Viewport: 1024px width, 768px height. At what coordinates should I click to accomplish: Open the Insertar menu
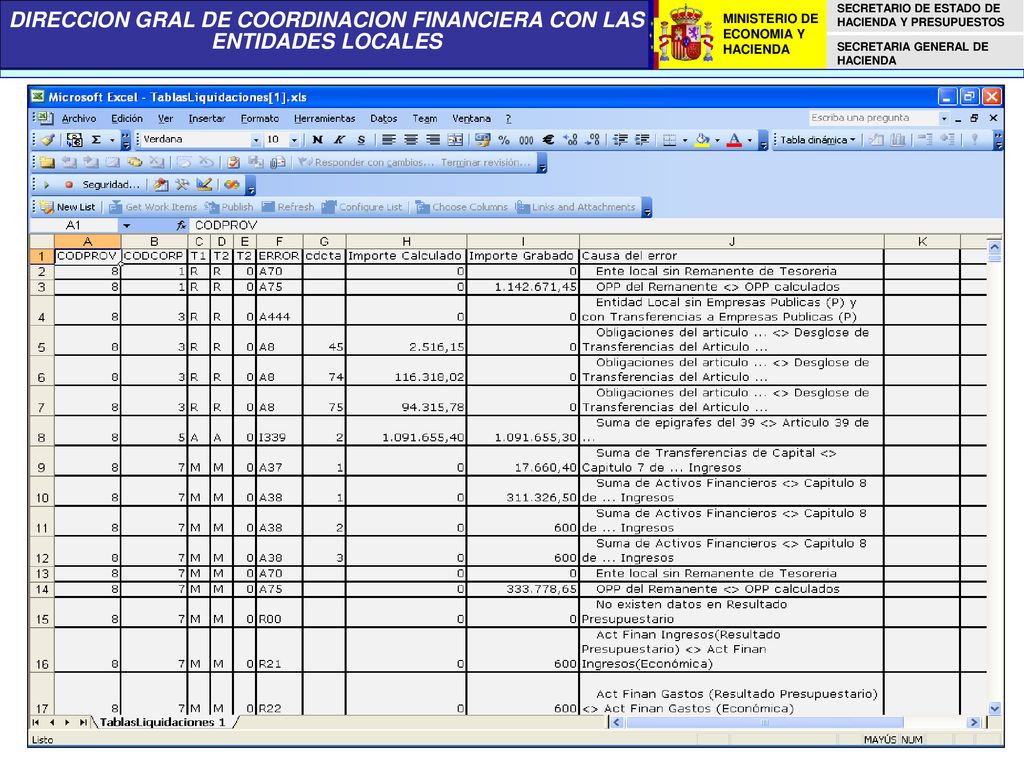click(x=207, y=118)
